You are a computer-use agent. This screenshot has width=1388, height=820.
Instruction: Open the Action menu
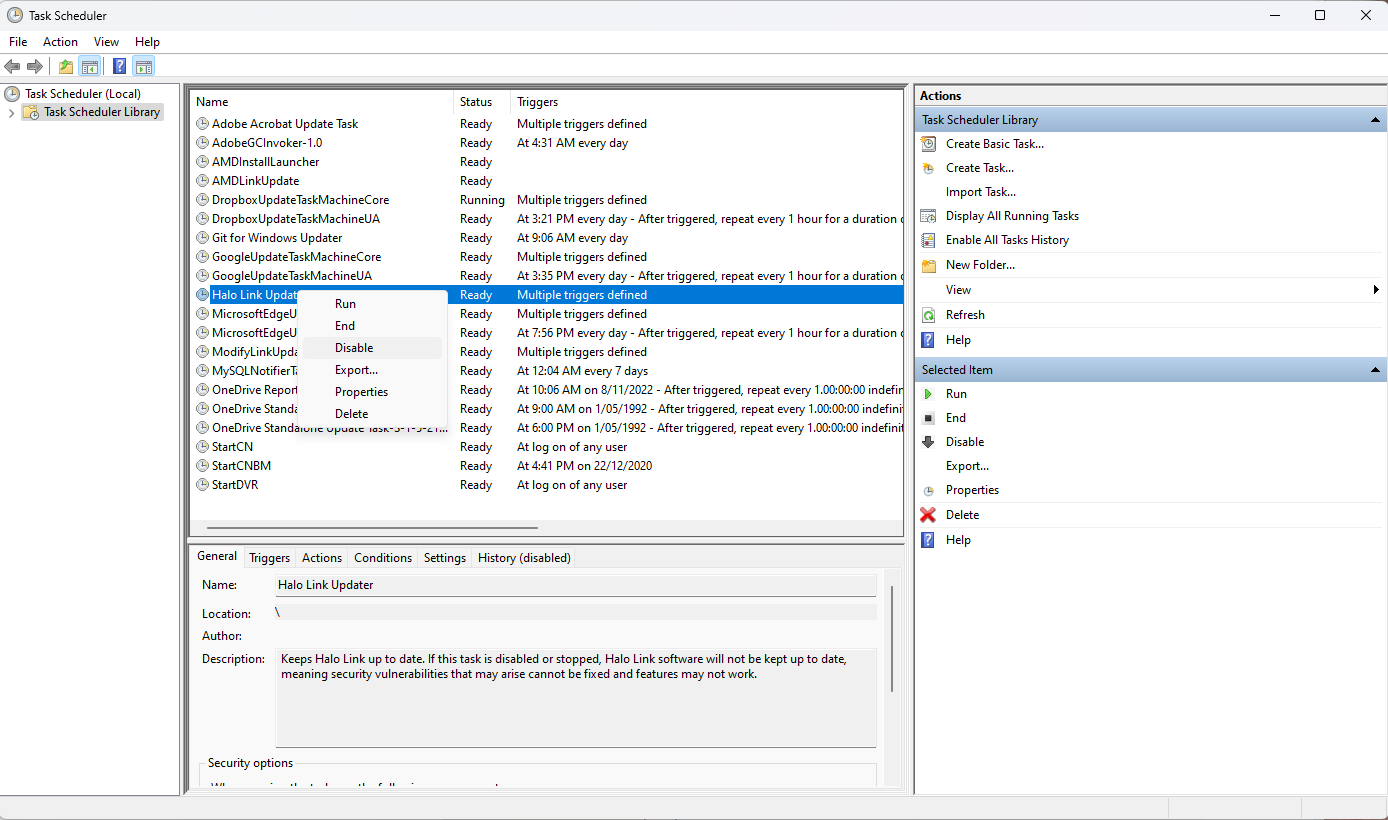60,42
